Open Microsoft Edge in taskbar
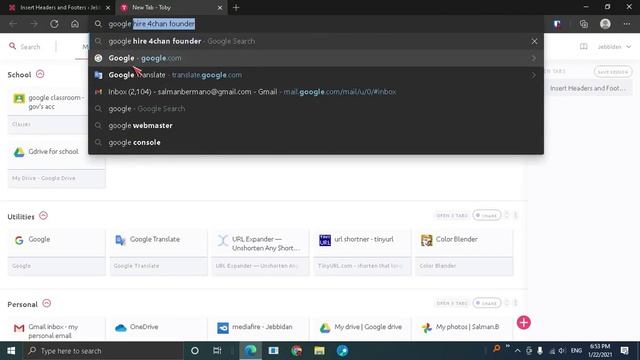Image resolution: width=640 pixels, height=360 pixels. pos(250,351)
